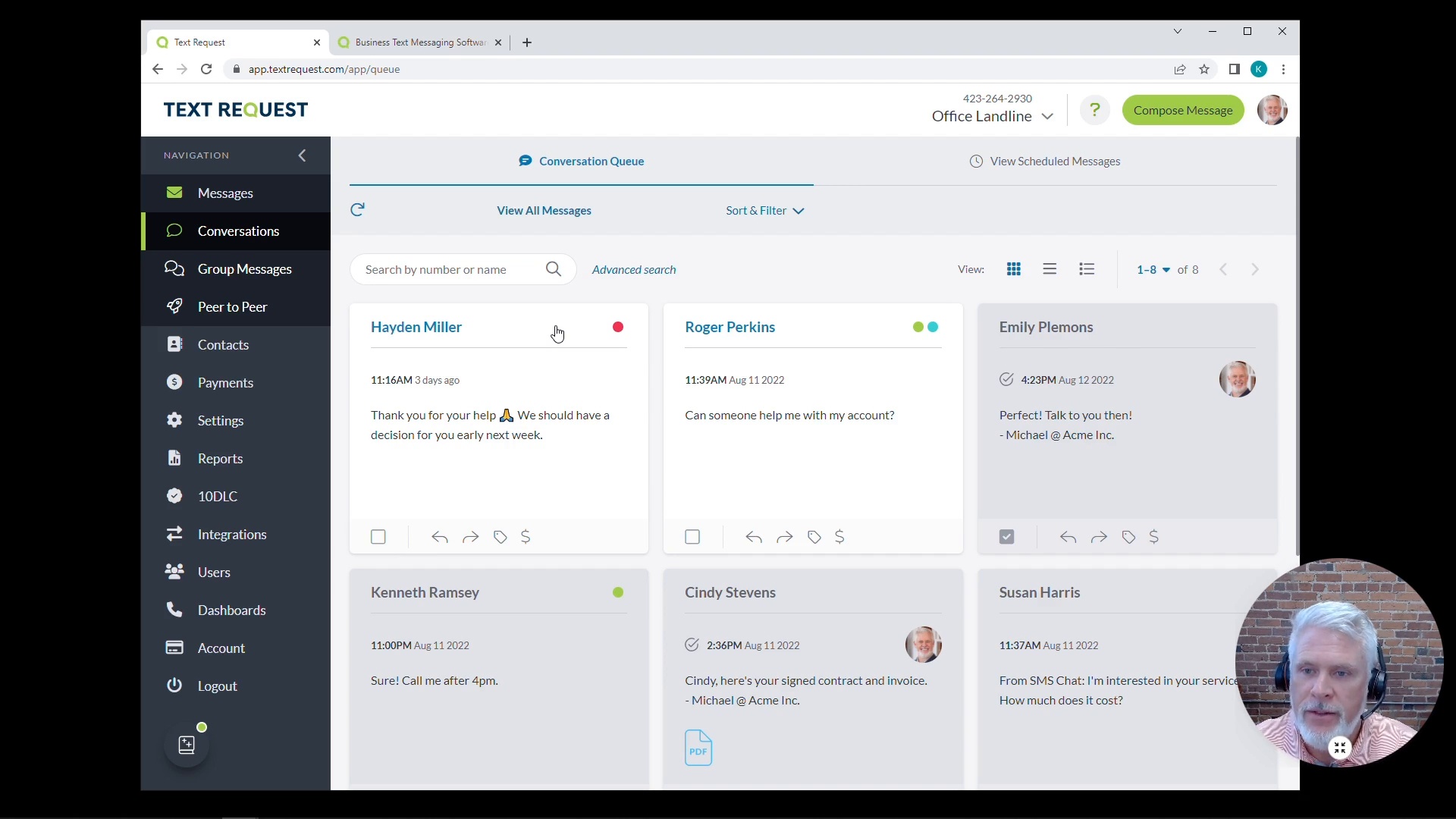Select the checkbox on Hayden Miller's card
The width and height of the screenshot is (1456, 819).
tap(378, 537)
